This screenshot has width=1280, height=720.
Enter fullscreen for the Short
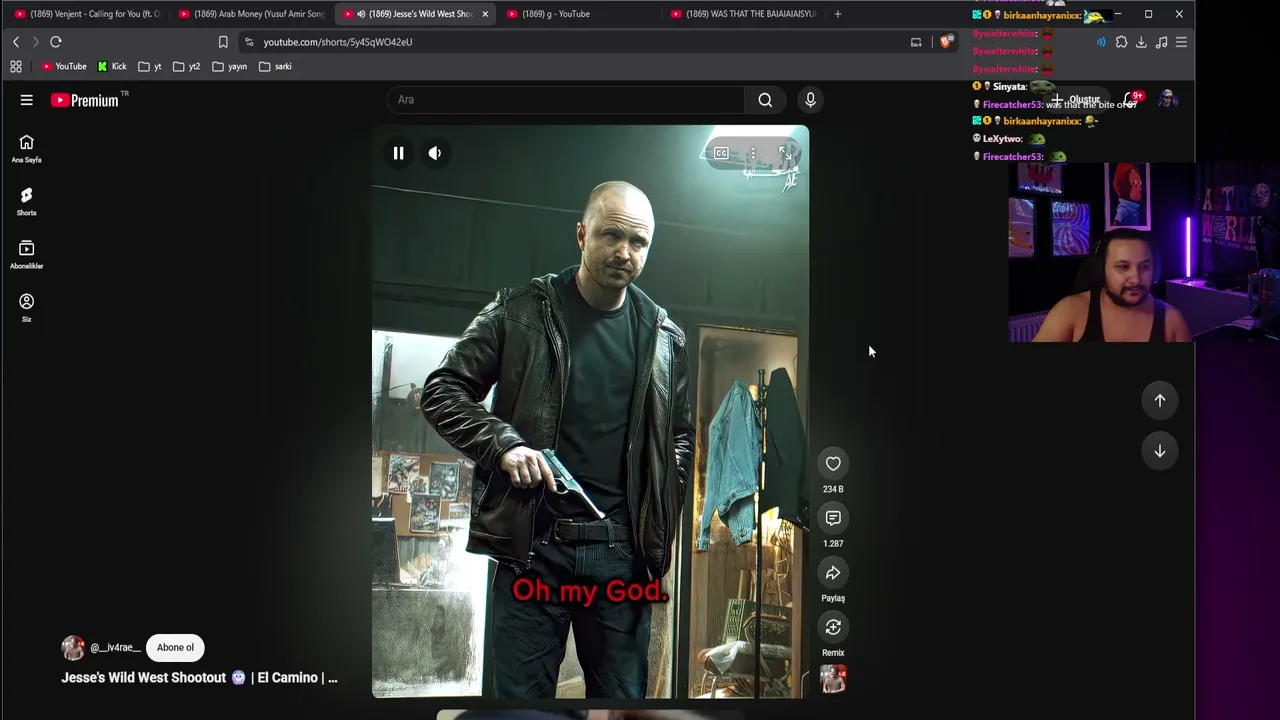coord(785,153)
